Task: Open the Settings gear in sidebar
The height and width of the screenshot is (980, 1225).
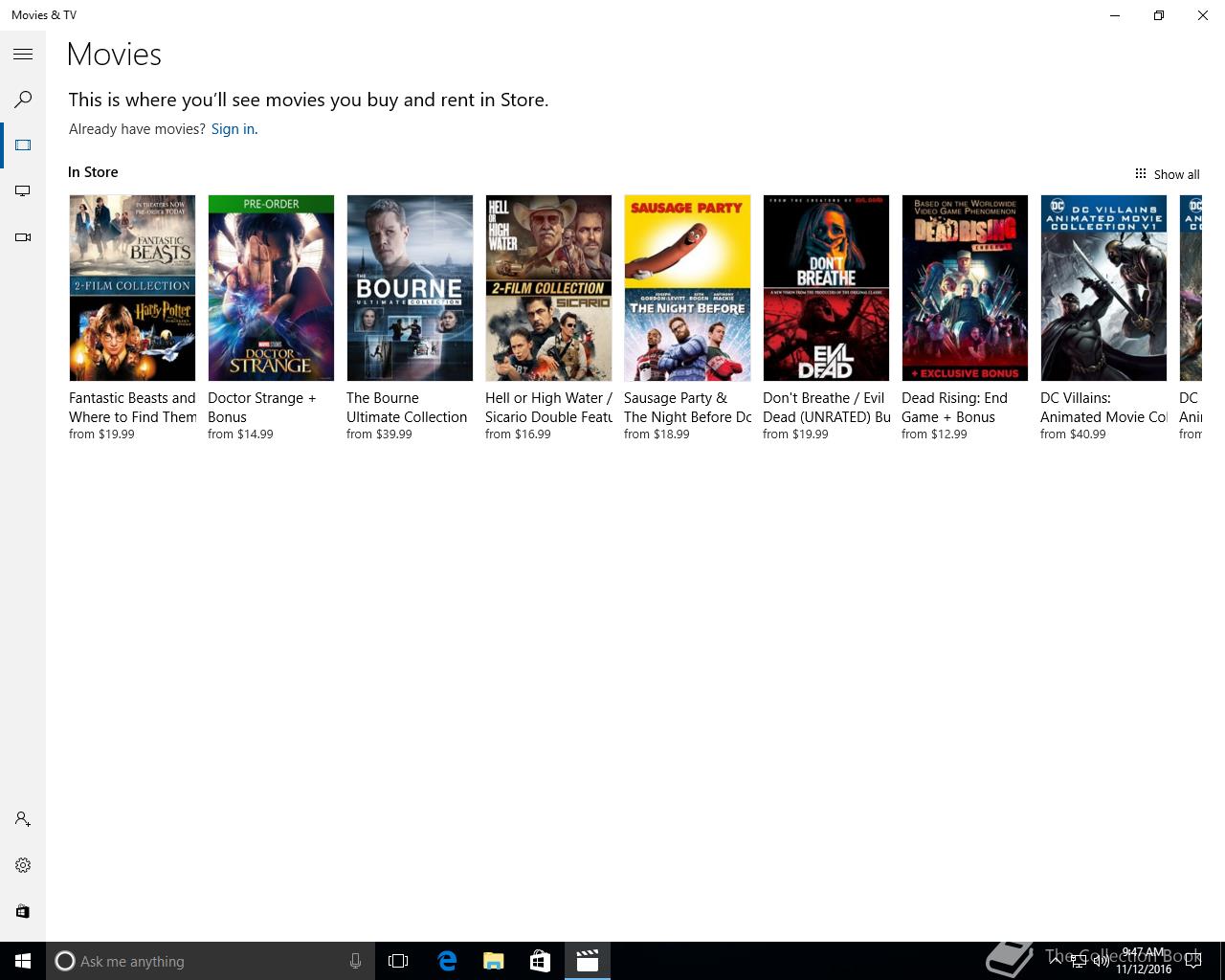Action: point(23,865)
